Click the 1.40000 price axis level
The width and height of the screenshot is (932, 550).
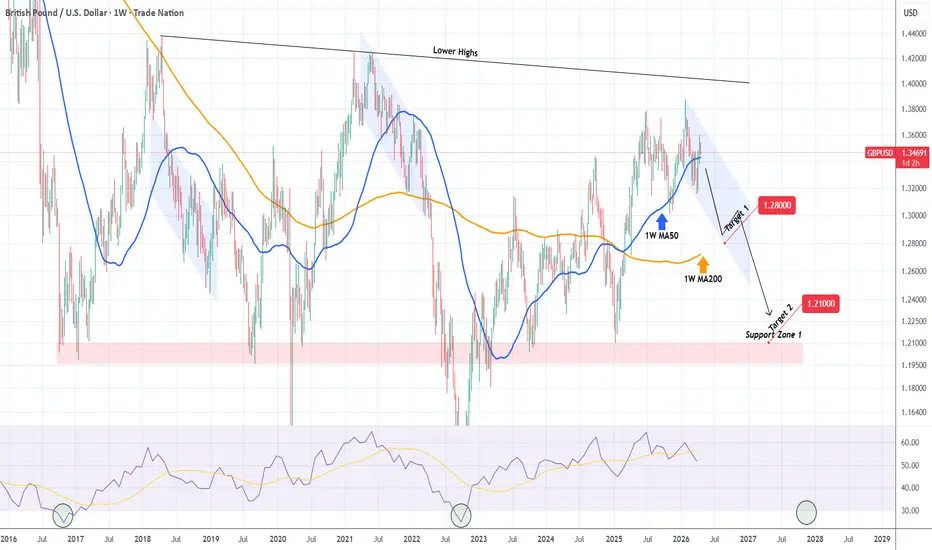[914, 84]
